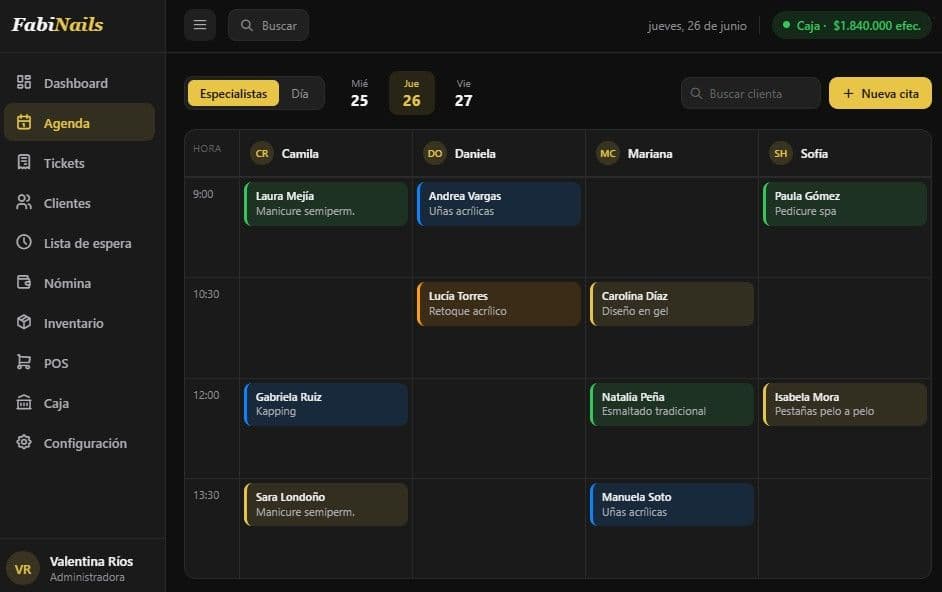Open Laura Mejía manicure appointment
The image size is (942, 592).
[326, 204]
